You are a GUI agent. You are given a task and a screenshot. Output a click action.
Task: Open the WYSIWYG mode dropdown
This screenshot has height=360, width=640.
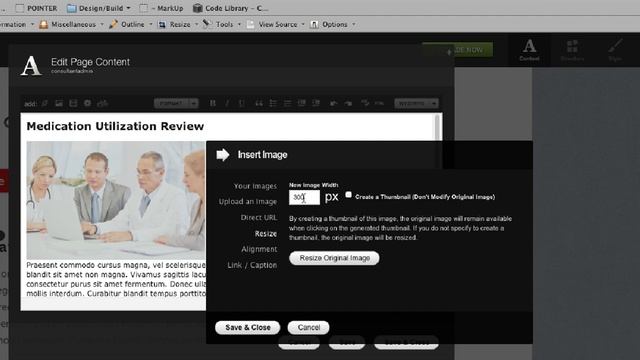pyautogui.click(x=416, y=103)
